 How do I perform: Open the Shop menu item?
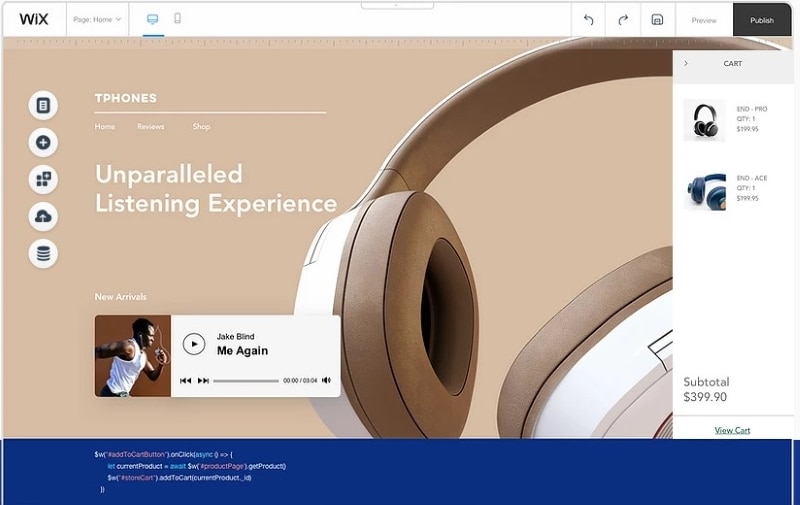coord(201,127)
